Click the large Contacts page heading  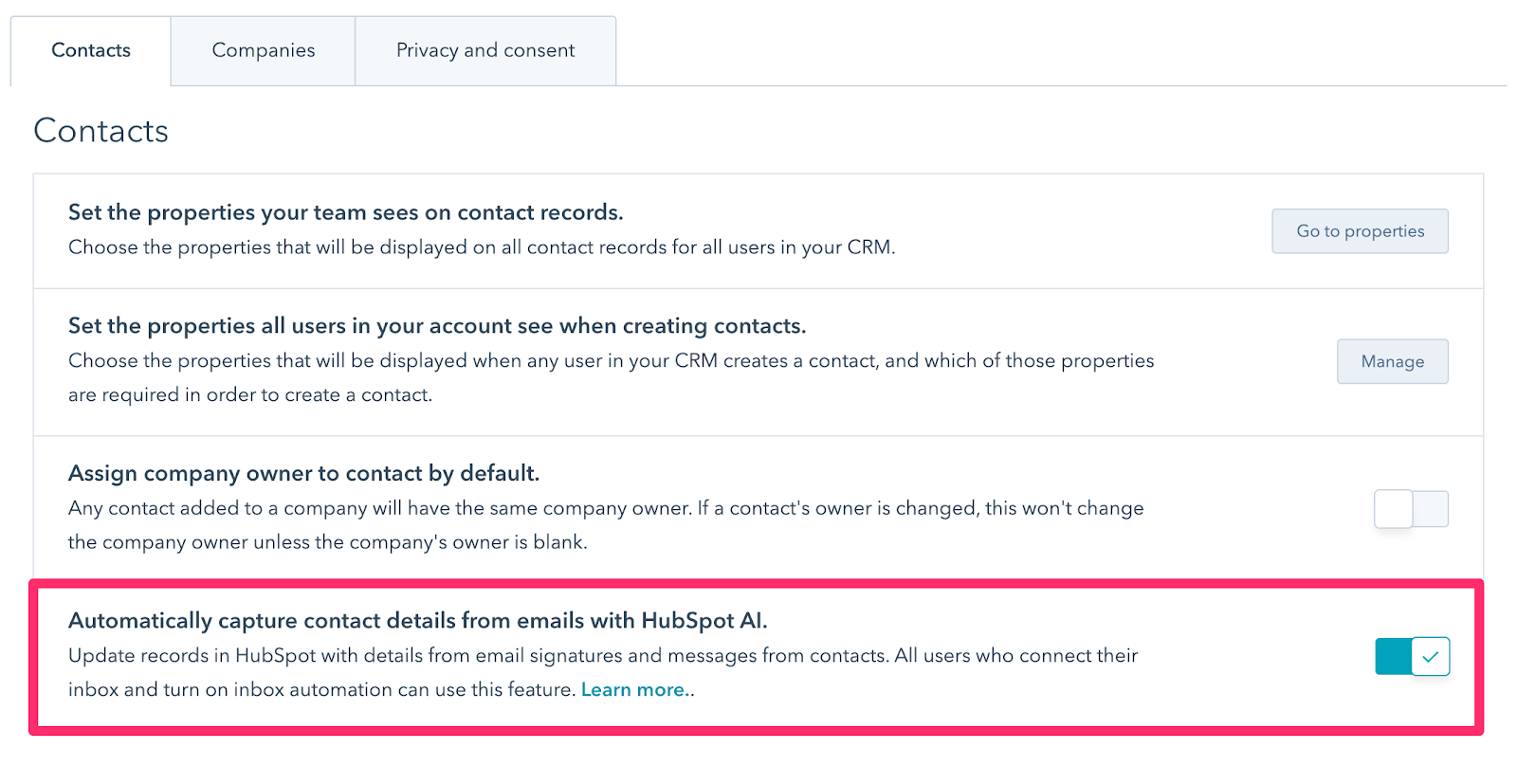coord(101,131)
